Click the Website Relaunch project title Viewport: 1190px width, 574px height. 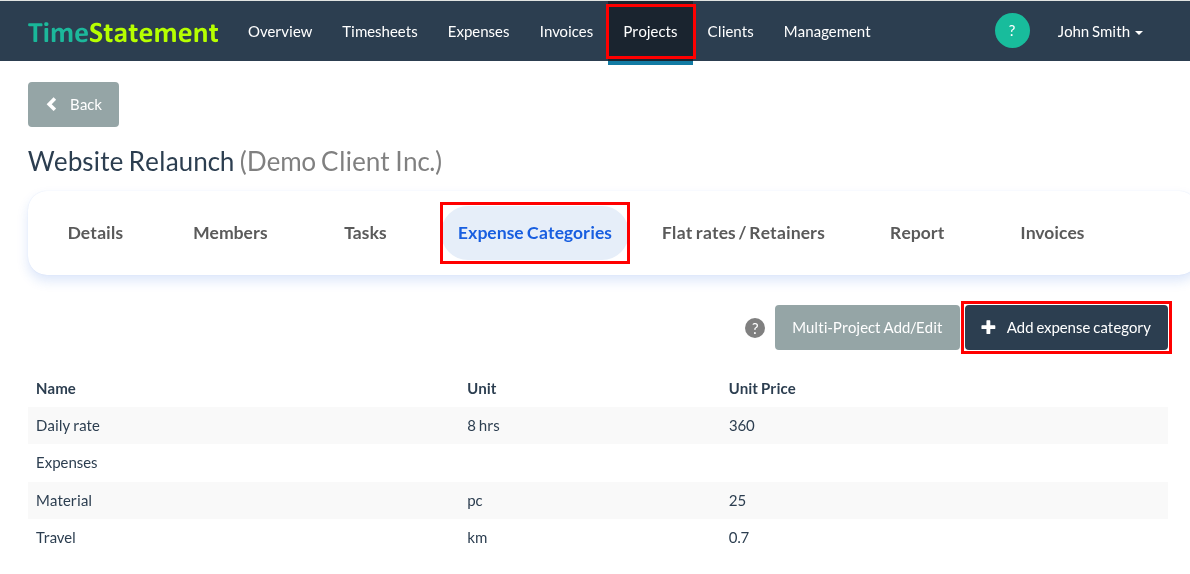pos(131,162)
